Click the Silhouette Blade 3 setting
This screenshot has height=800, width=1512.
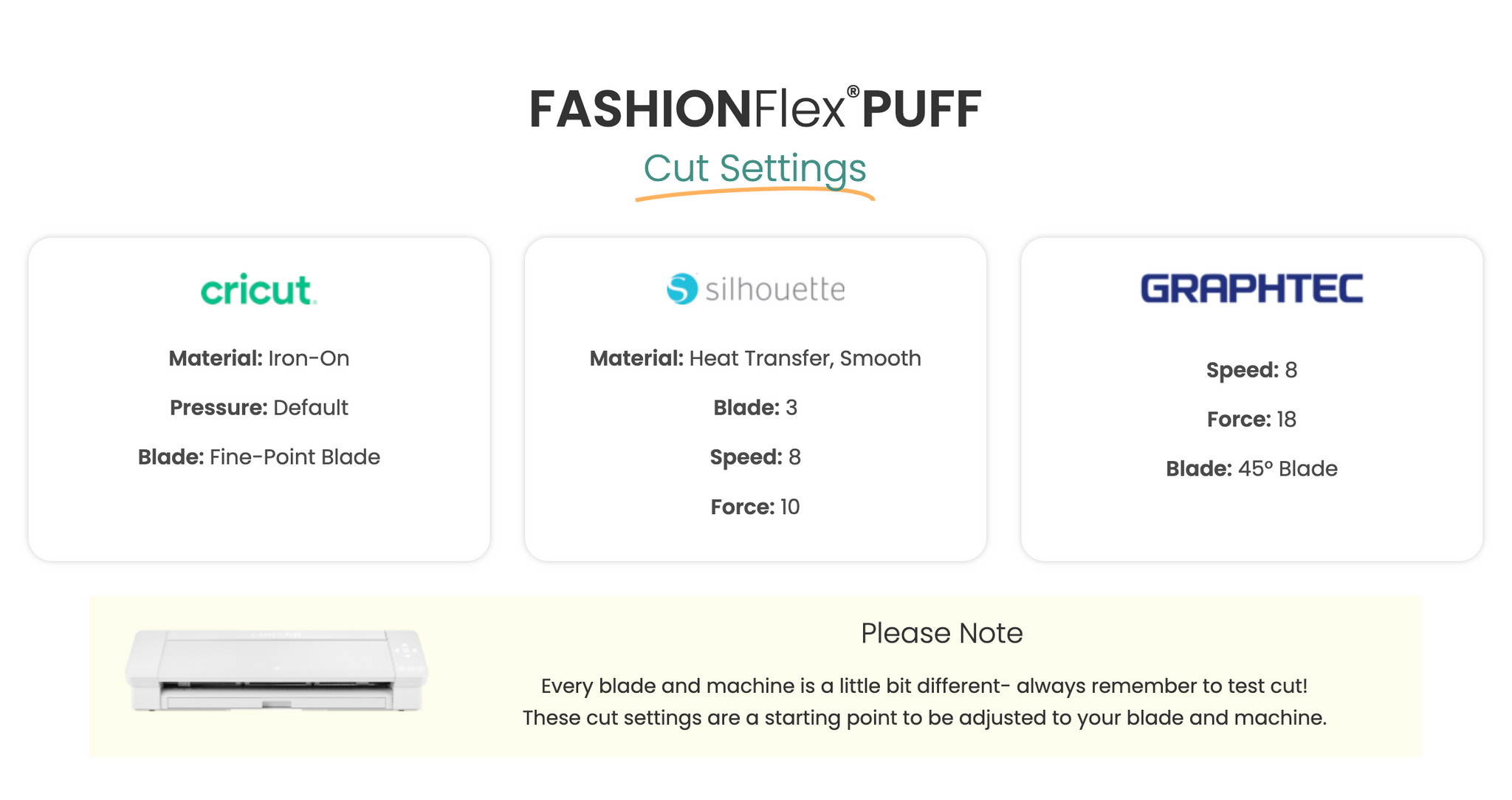coord(755,408)
